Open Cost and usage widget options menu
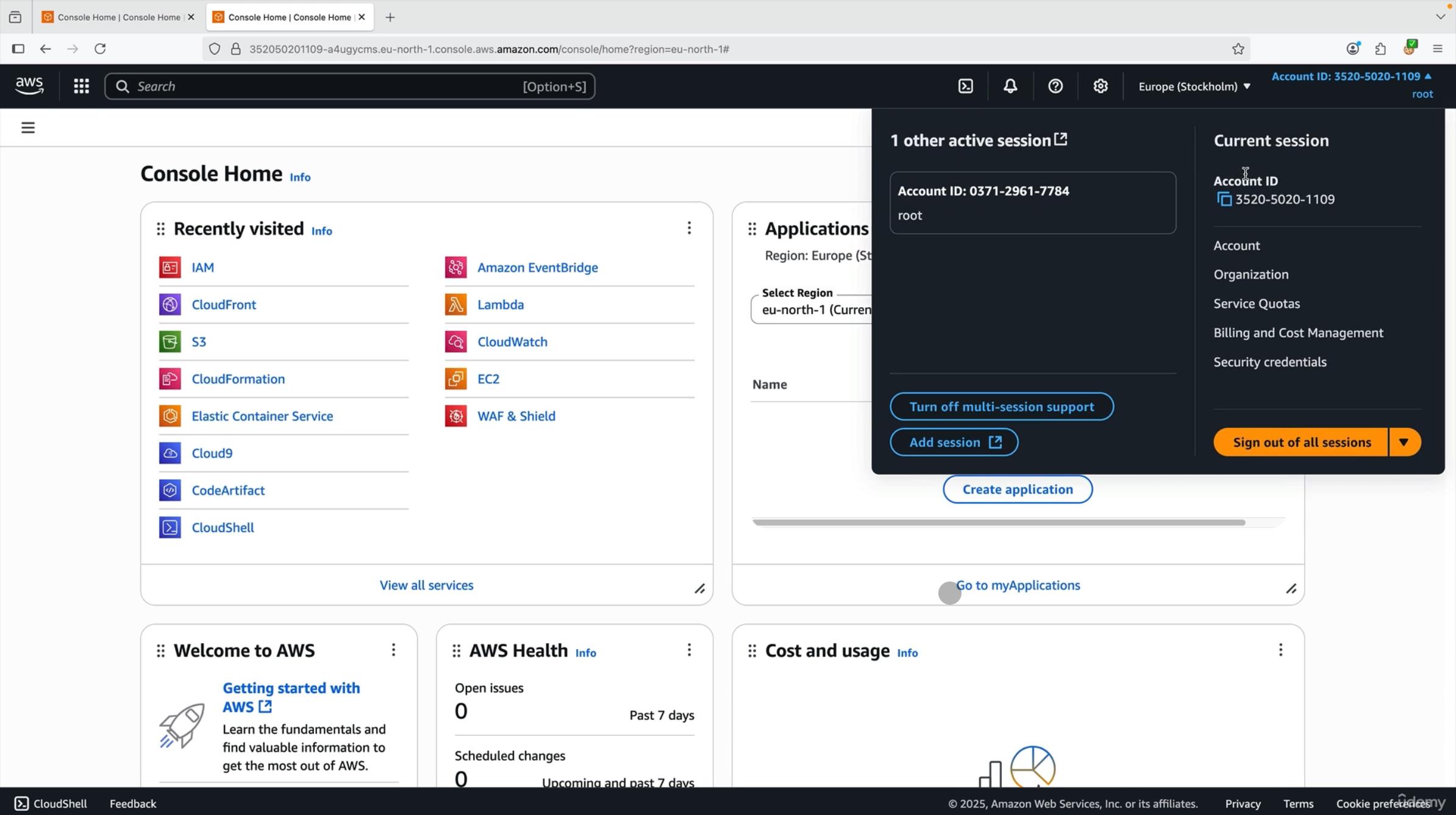This screenshot has height=815, width=1456. tap(1280, 650)
